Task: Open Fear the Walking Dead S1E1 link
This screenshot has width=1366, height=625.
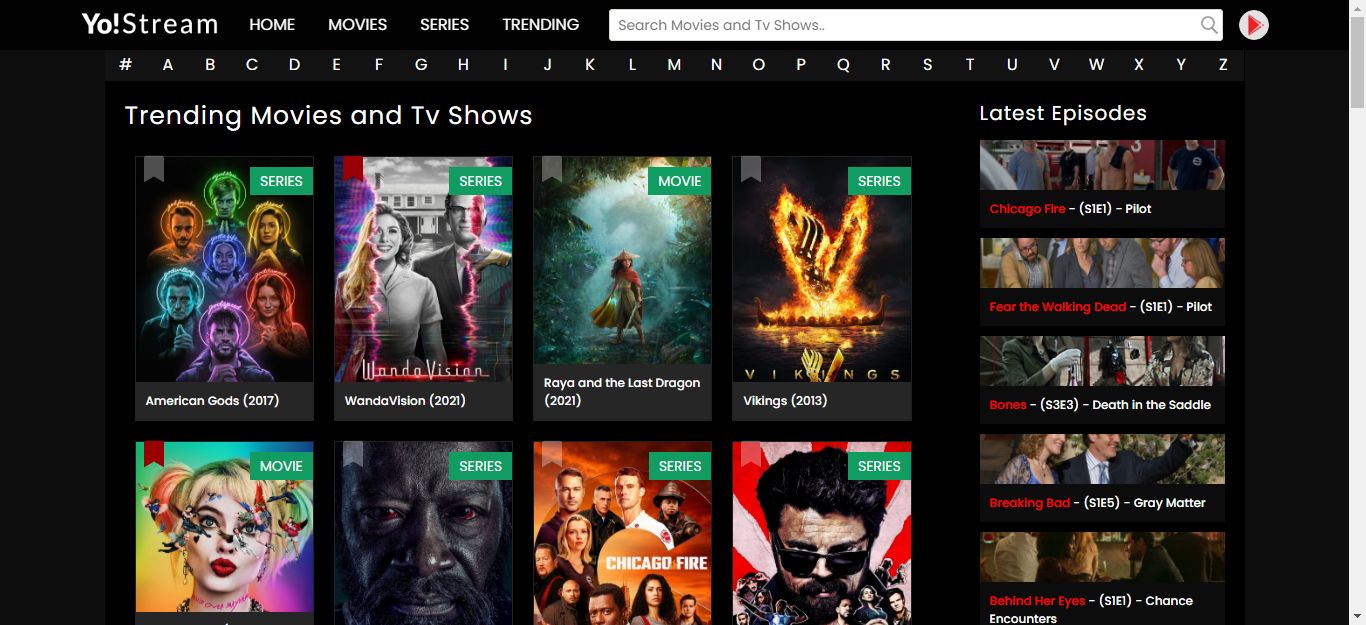Action: click(1100, 307)
